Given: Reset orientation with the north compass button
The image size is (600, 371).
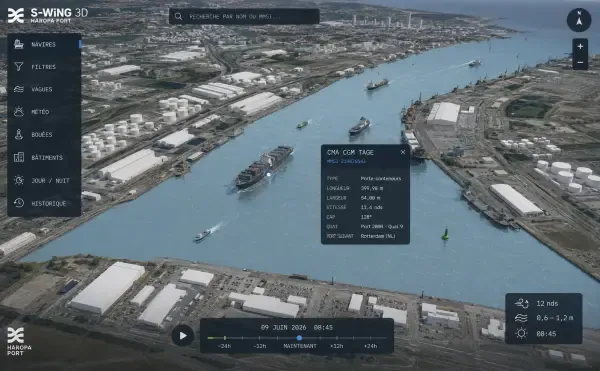Looking at the screenshot, I should pos(579,20).
